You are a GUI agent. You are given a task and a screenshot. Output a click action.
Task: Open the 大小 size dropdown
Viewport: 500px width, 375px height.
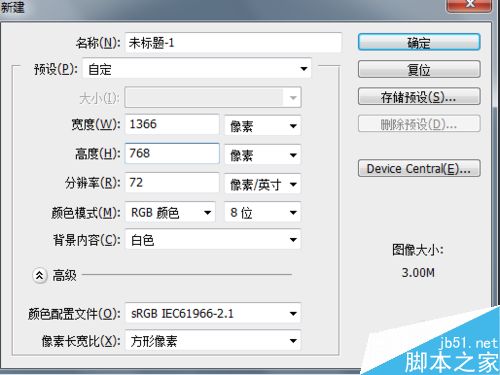213,97
